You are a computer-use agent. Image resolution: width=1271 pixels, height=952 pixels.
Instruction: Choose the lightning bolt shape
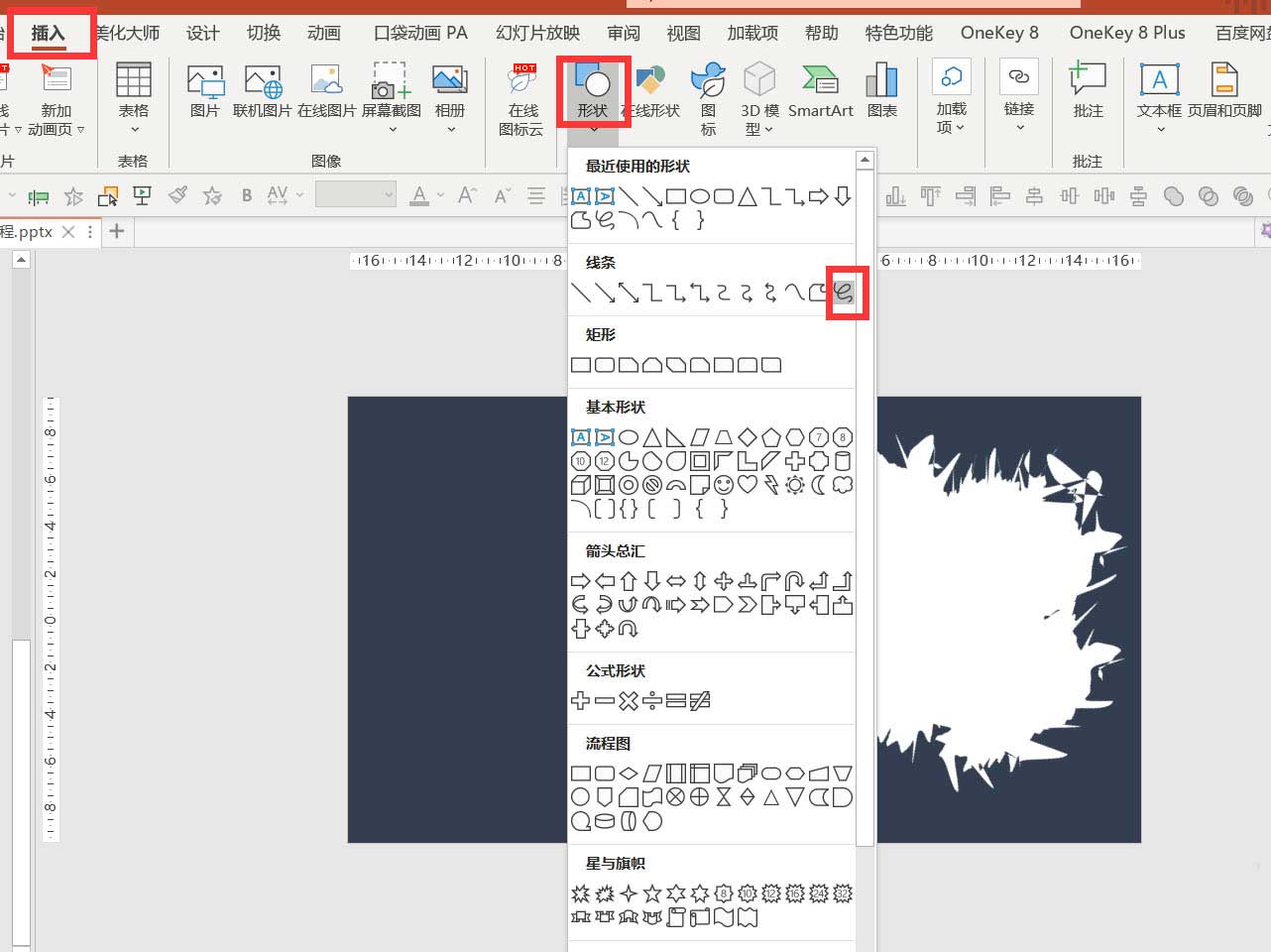click(771, 485)
